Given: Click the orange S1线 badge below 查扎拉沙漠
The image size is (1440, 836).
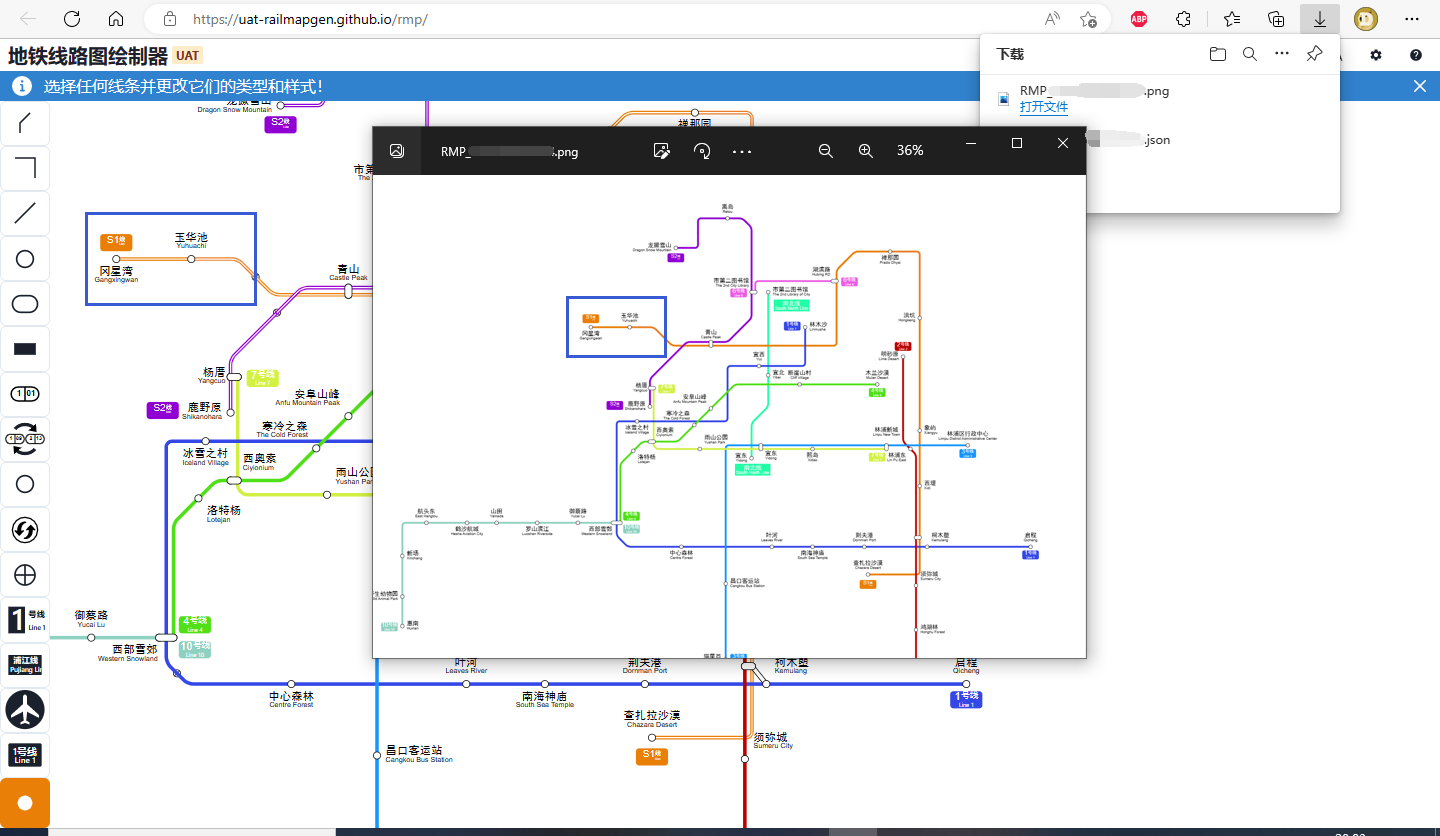Looking at the screenshot, I should (652, 756).
